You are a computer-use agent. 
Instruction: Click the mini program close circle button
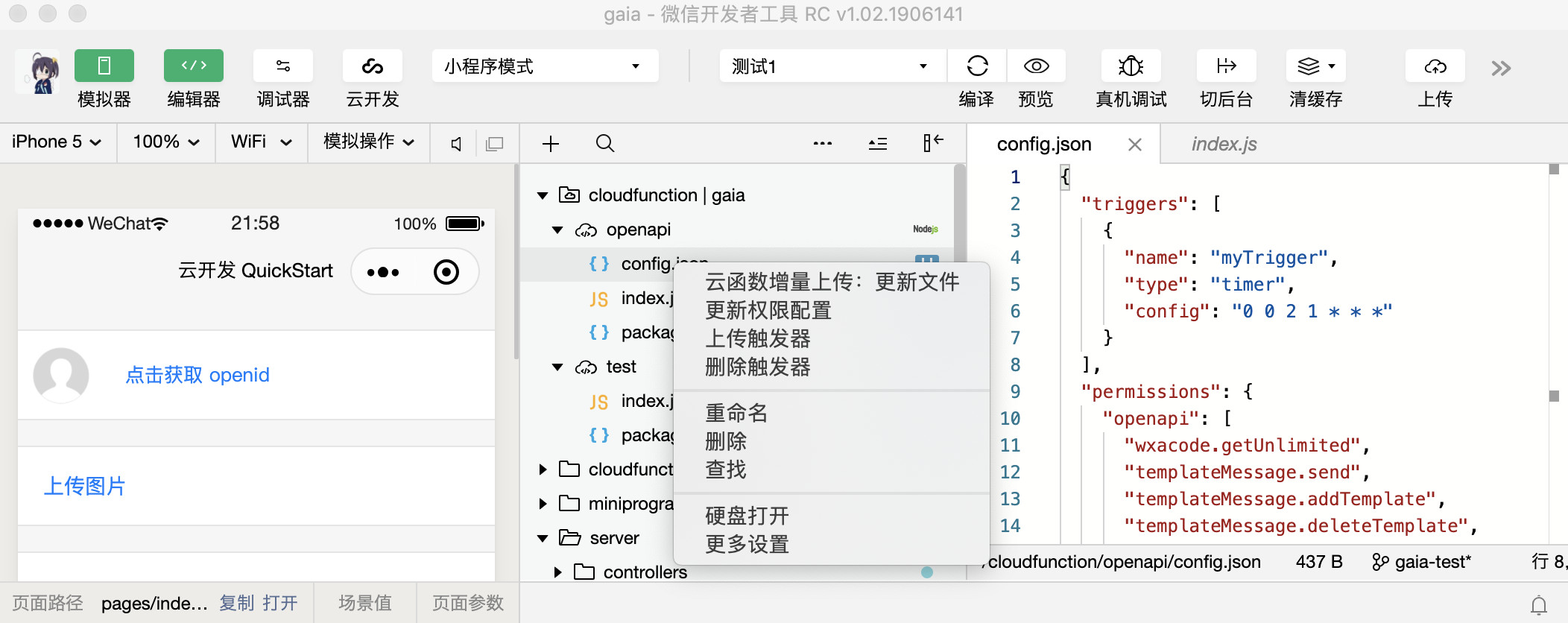tap(446, 272)
